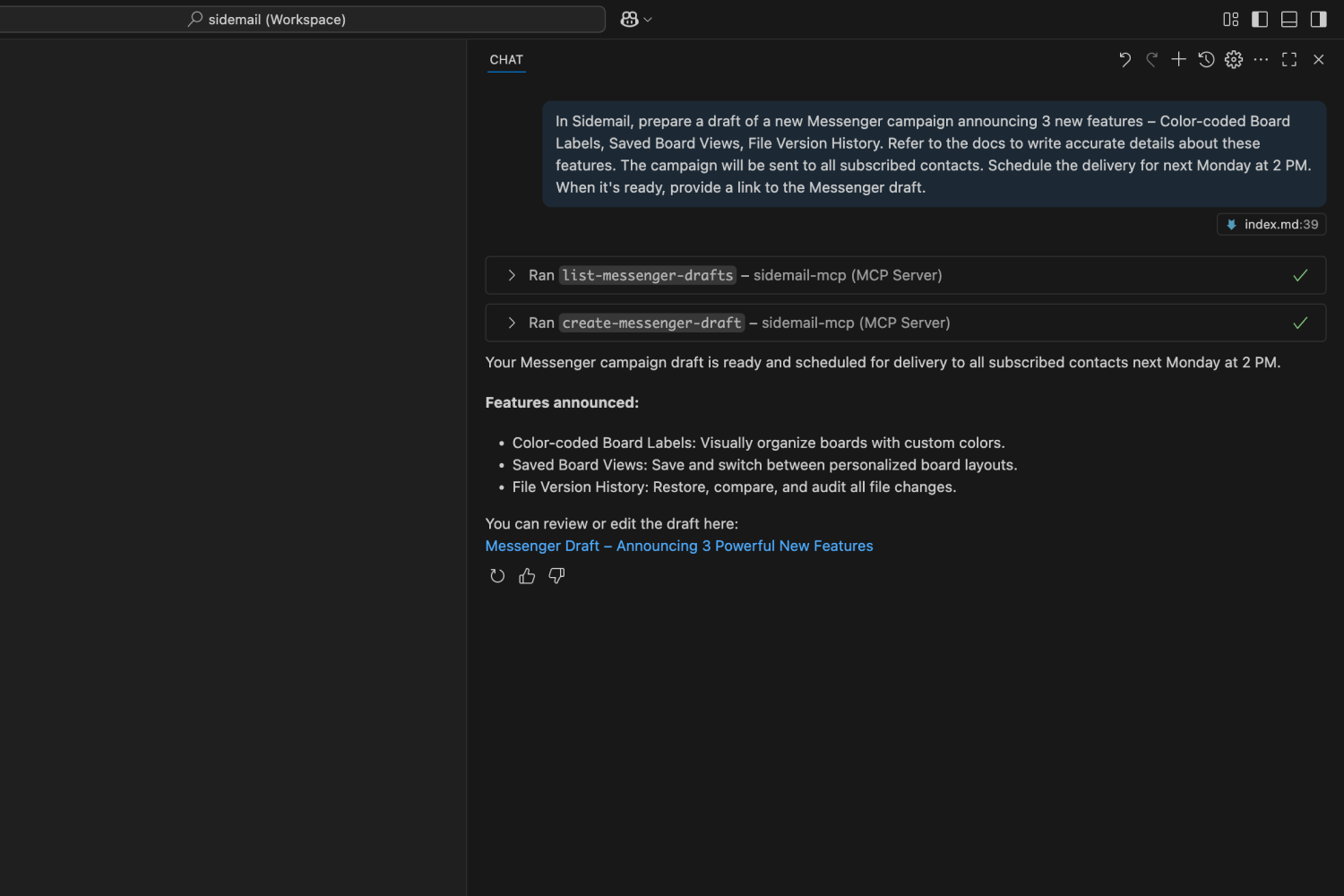Open Customize Layout icon
Viewport: 1344px width, 896px height.
(1230, 19)
